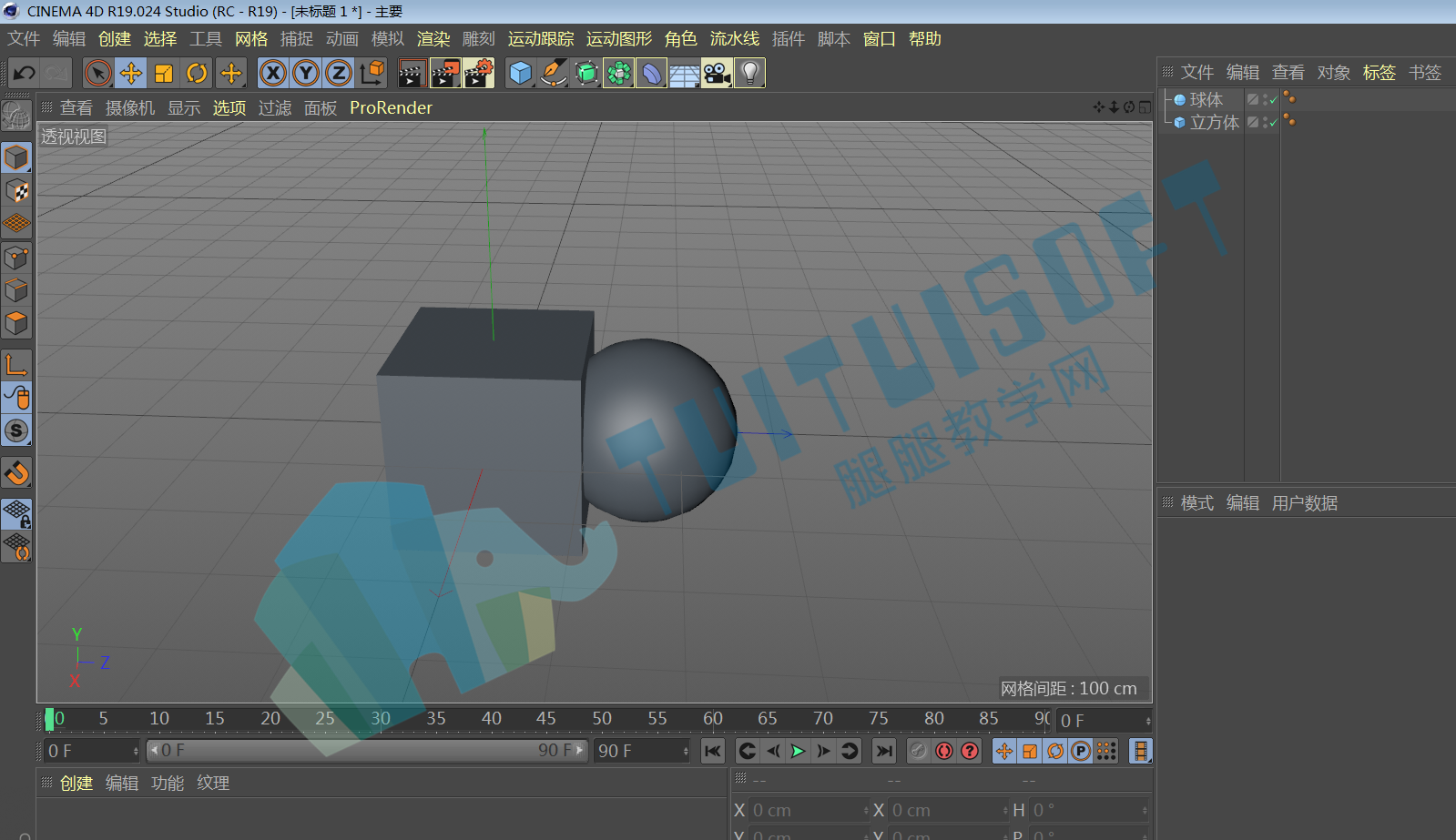Viewport: 1456px width, 840px height.
Task: Play the animation forward
Action: [x=798, y=751]
